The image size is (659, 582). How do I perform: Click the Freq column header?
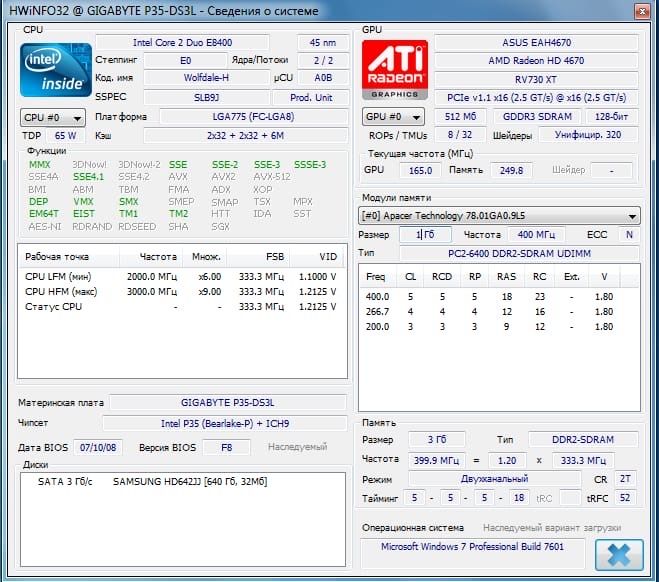pos(376,277)
